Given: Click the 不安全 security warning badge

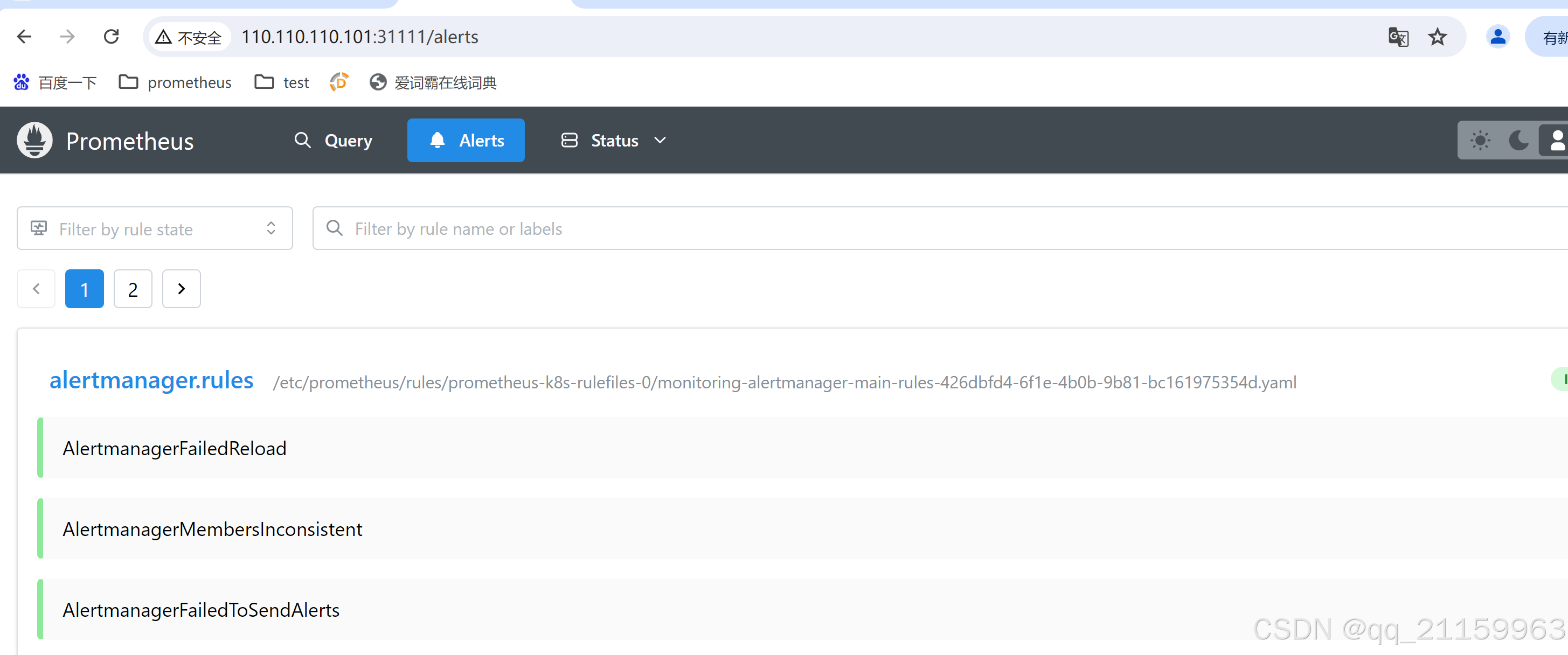Looking at the screenshot, I should 189,37.
